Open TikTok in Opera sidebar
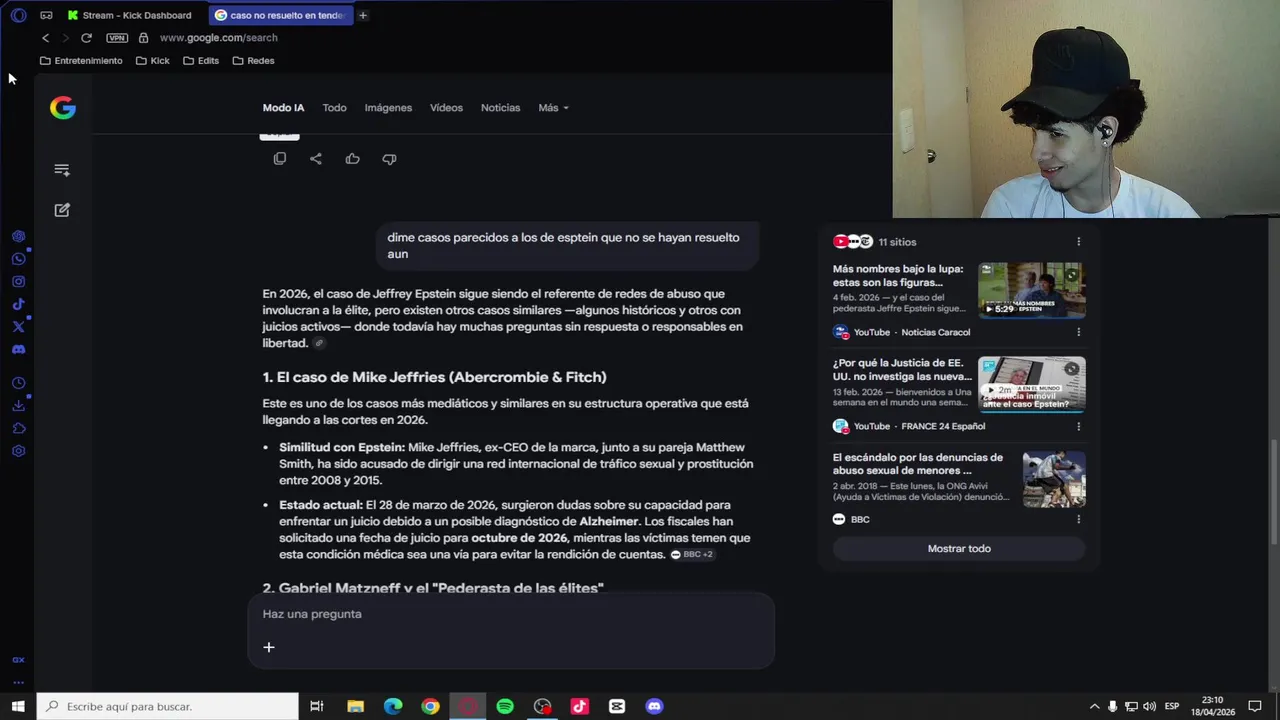 tap(18, 305)
